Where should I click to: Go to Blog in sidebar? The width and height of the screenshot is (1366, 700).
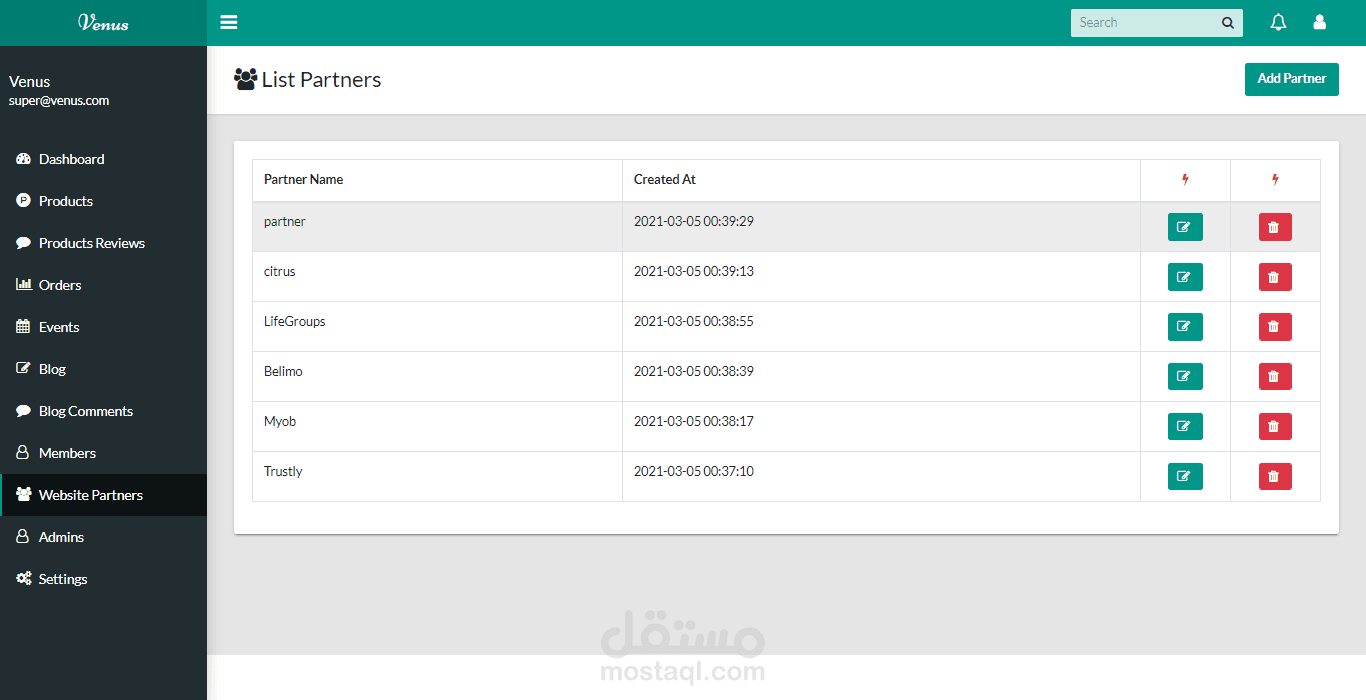point(103,369)
